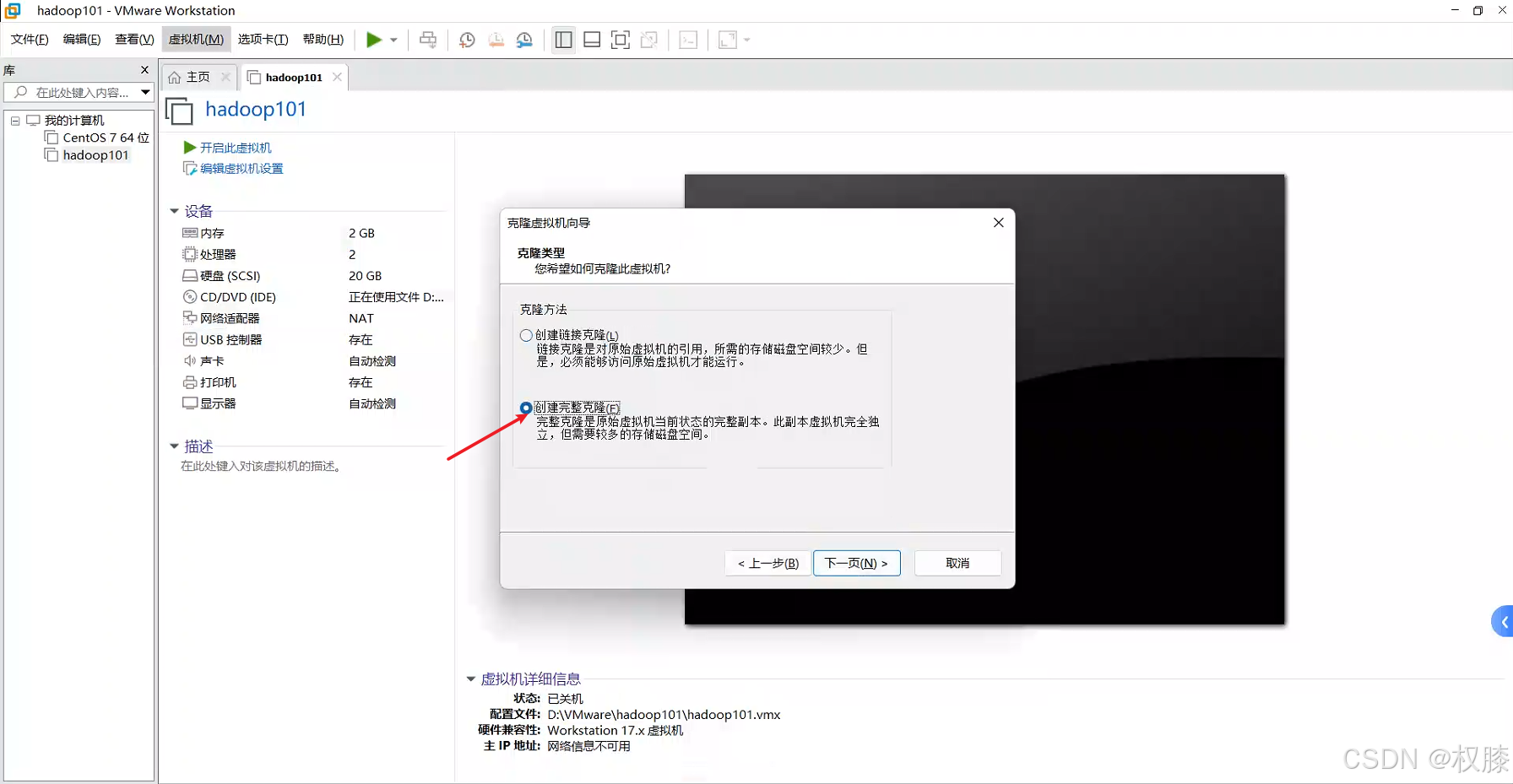Open the 选项卡(T) menu
1513x784 pixels.
263,40
